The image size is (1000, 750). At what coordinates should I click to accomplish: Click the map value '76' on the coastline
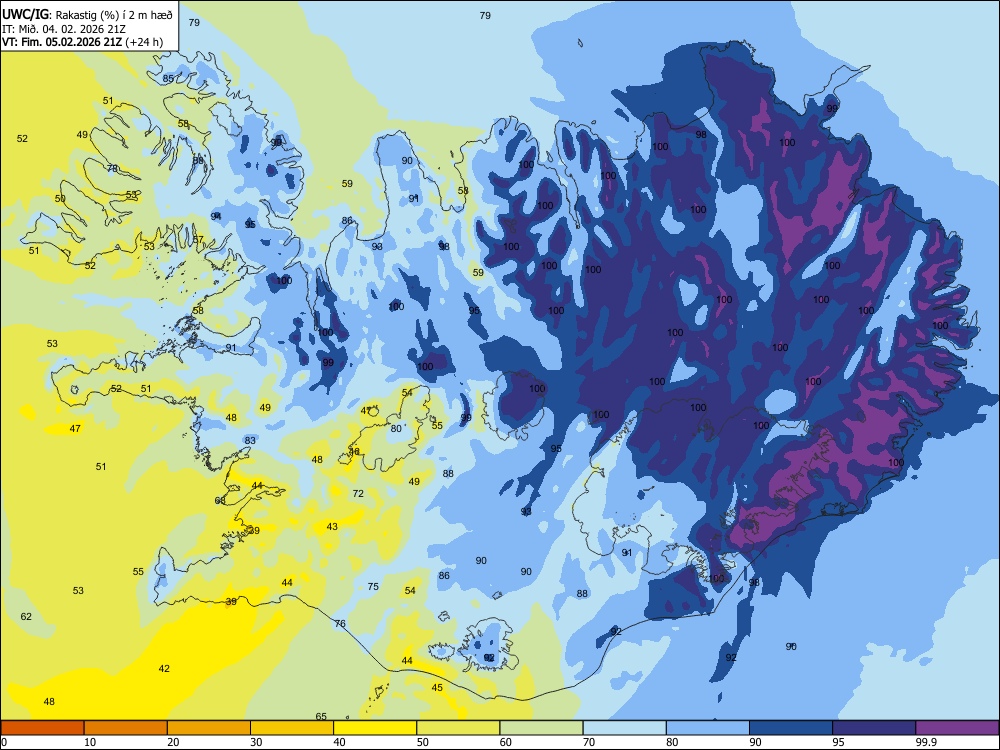pos(340,623)
